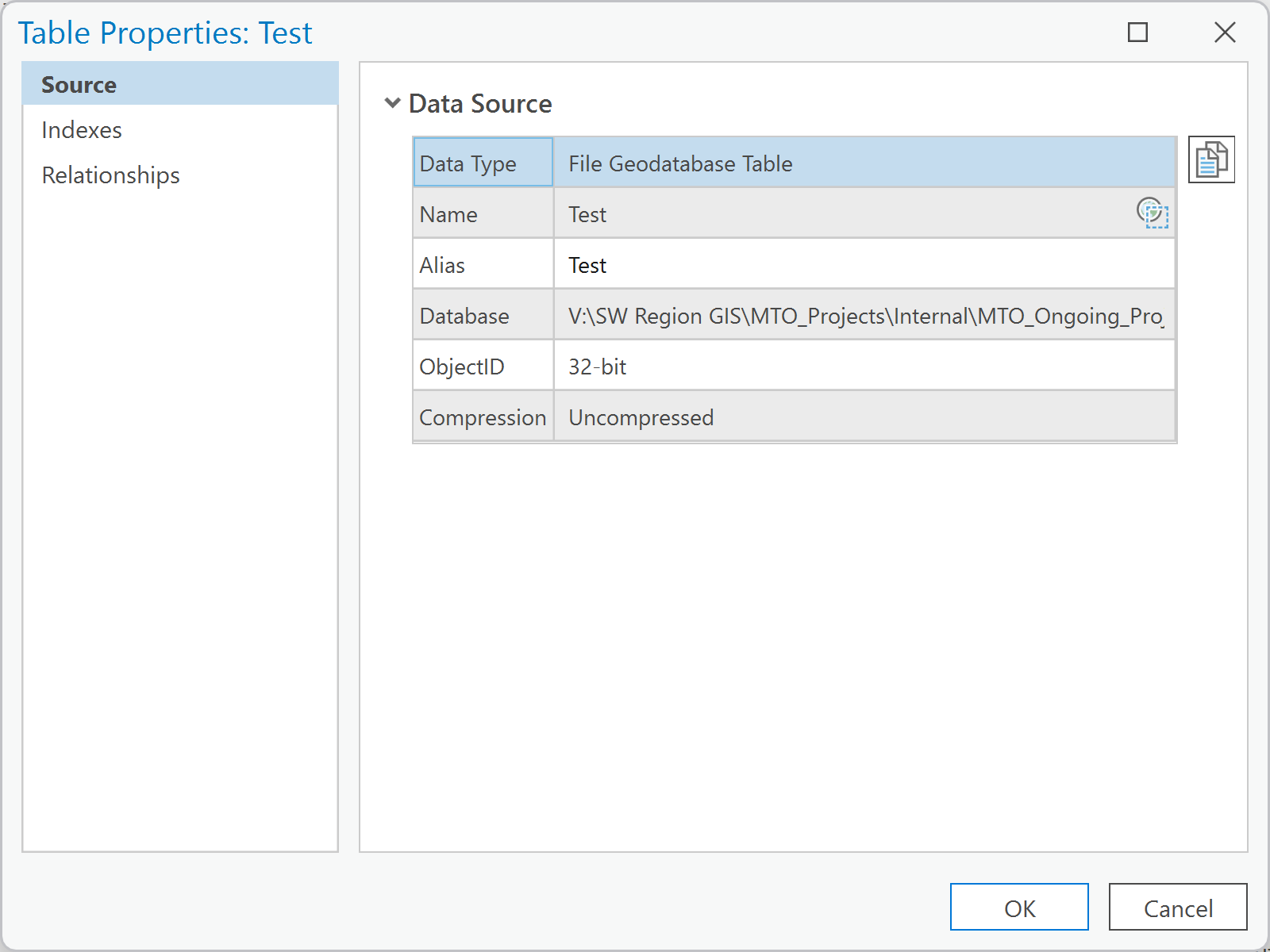Click the Compression label cell

483,417
